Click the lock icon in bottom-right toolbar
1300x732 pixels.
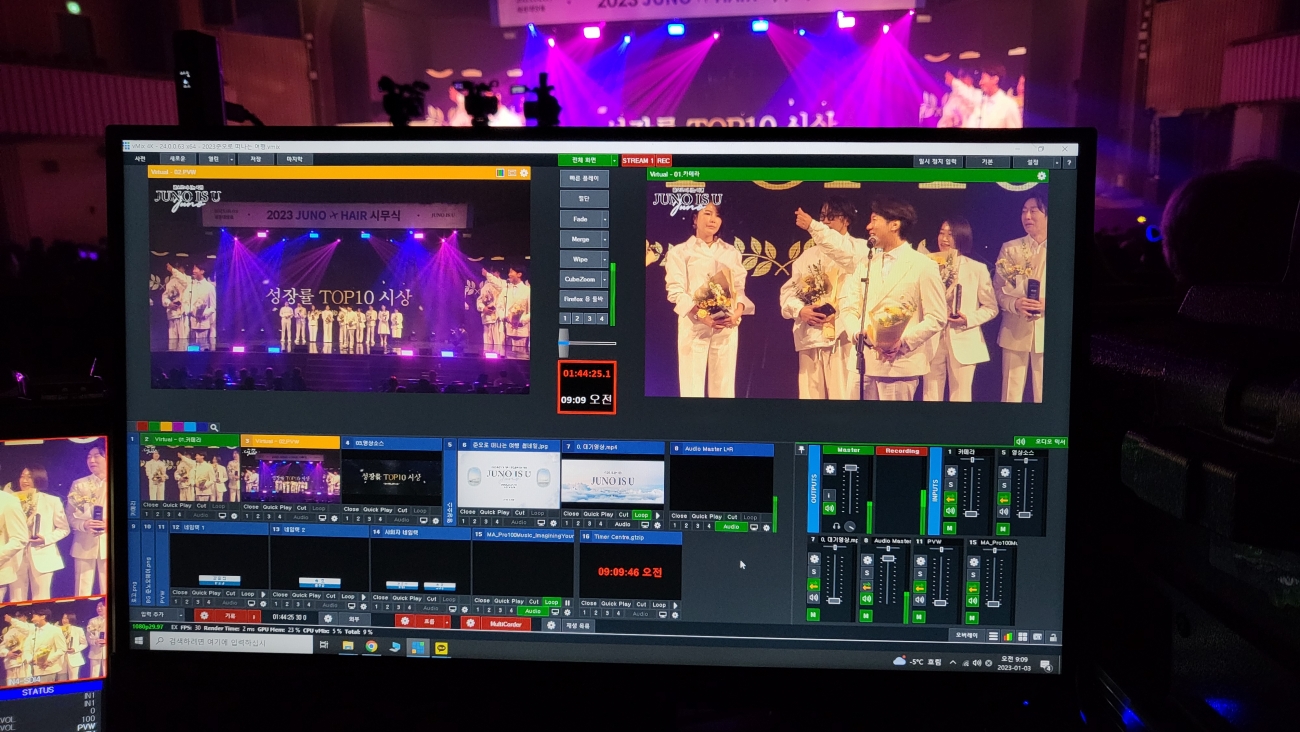1053,637
